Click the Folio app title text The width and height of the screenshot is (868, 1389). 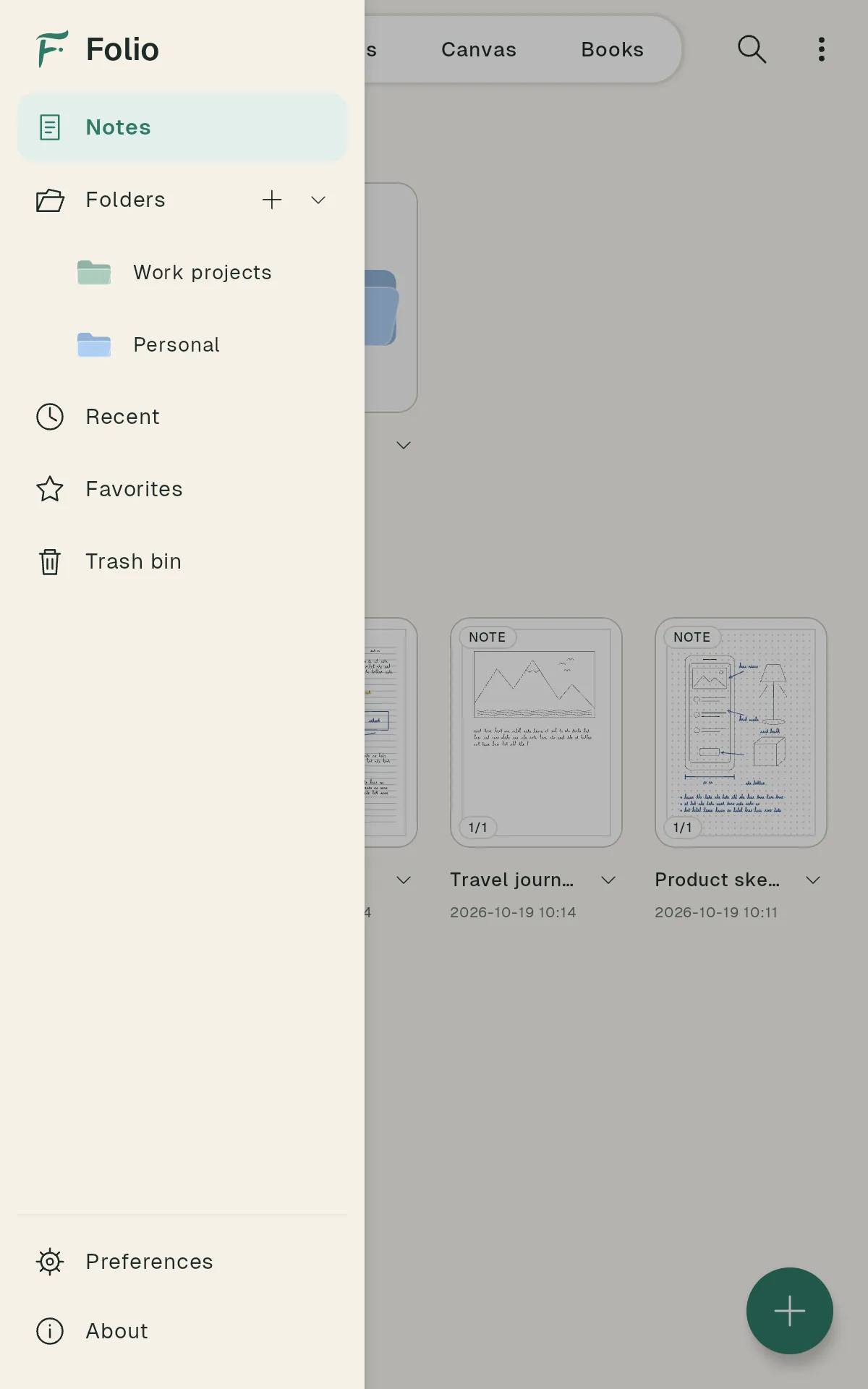[122, 49]
